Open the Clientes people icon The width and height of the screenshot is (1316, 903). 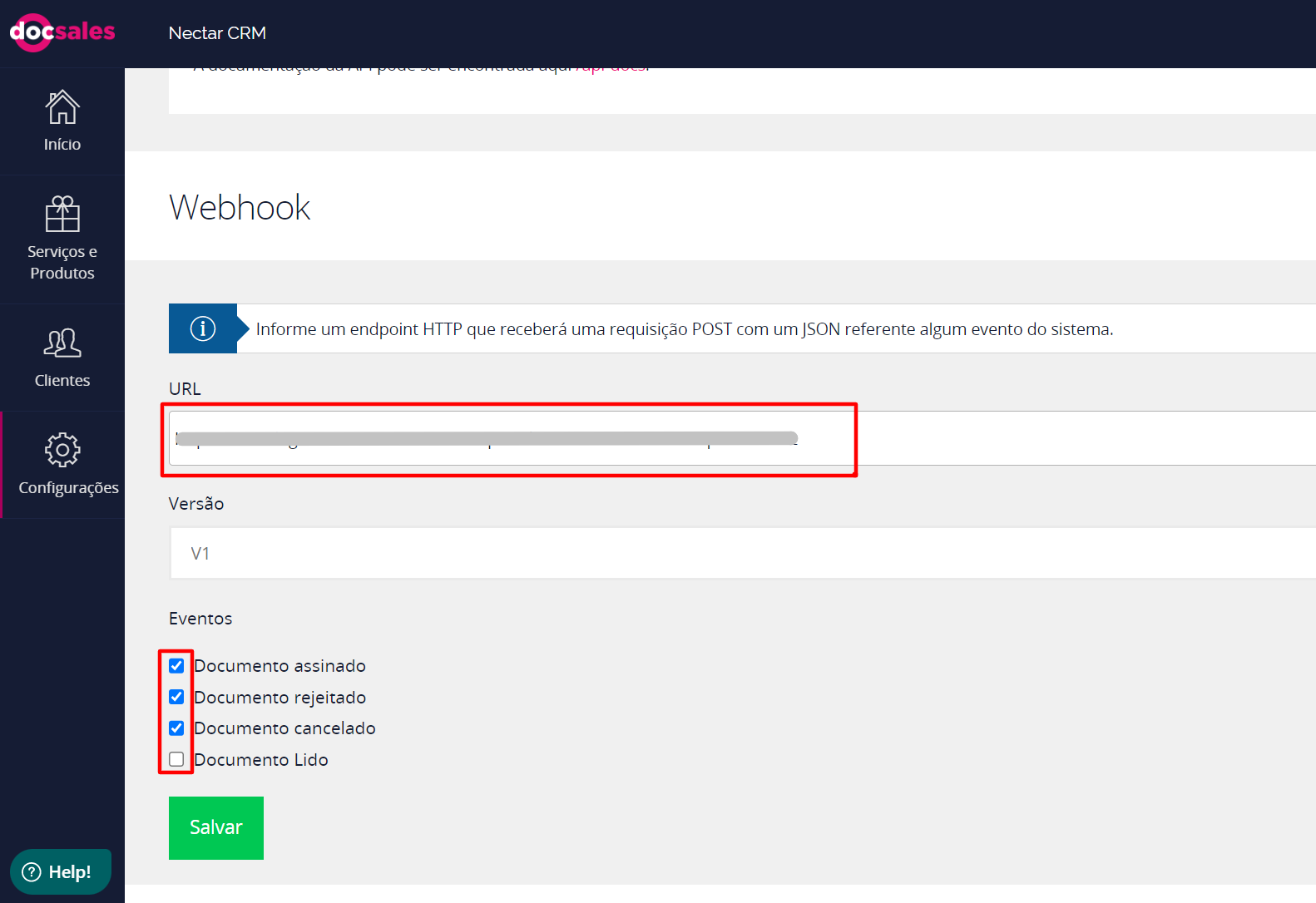62,343
